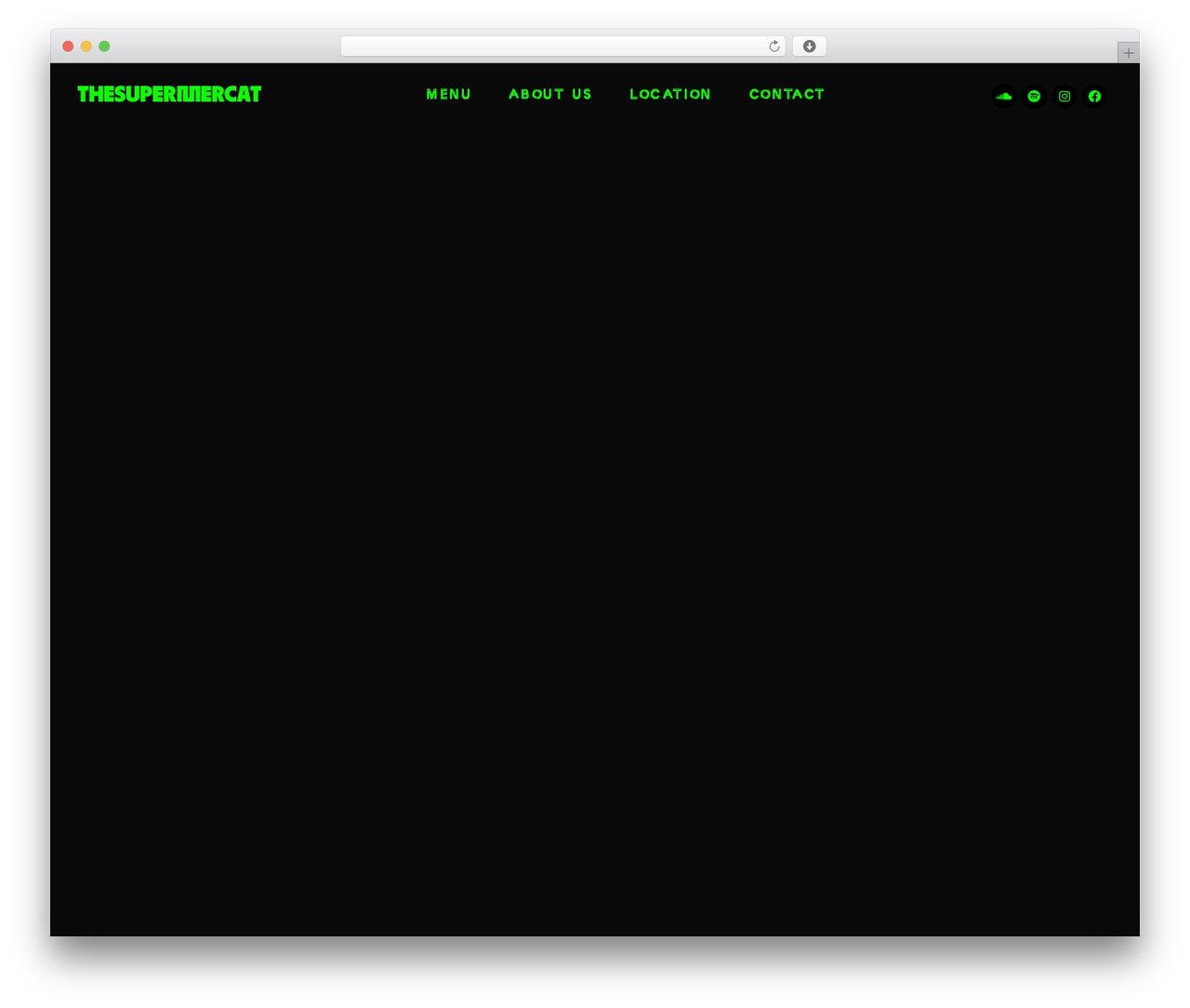Screen dimensions: 1190x1008
Task: Minimize the window with yellow button
Action: click(86, 46)
